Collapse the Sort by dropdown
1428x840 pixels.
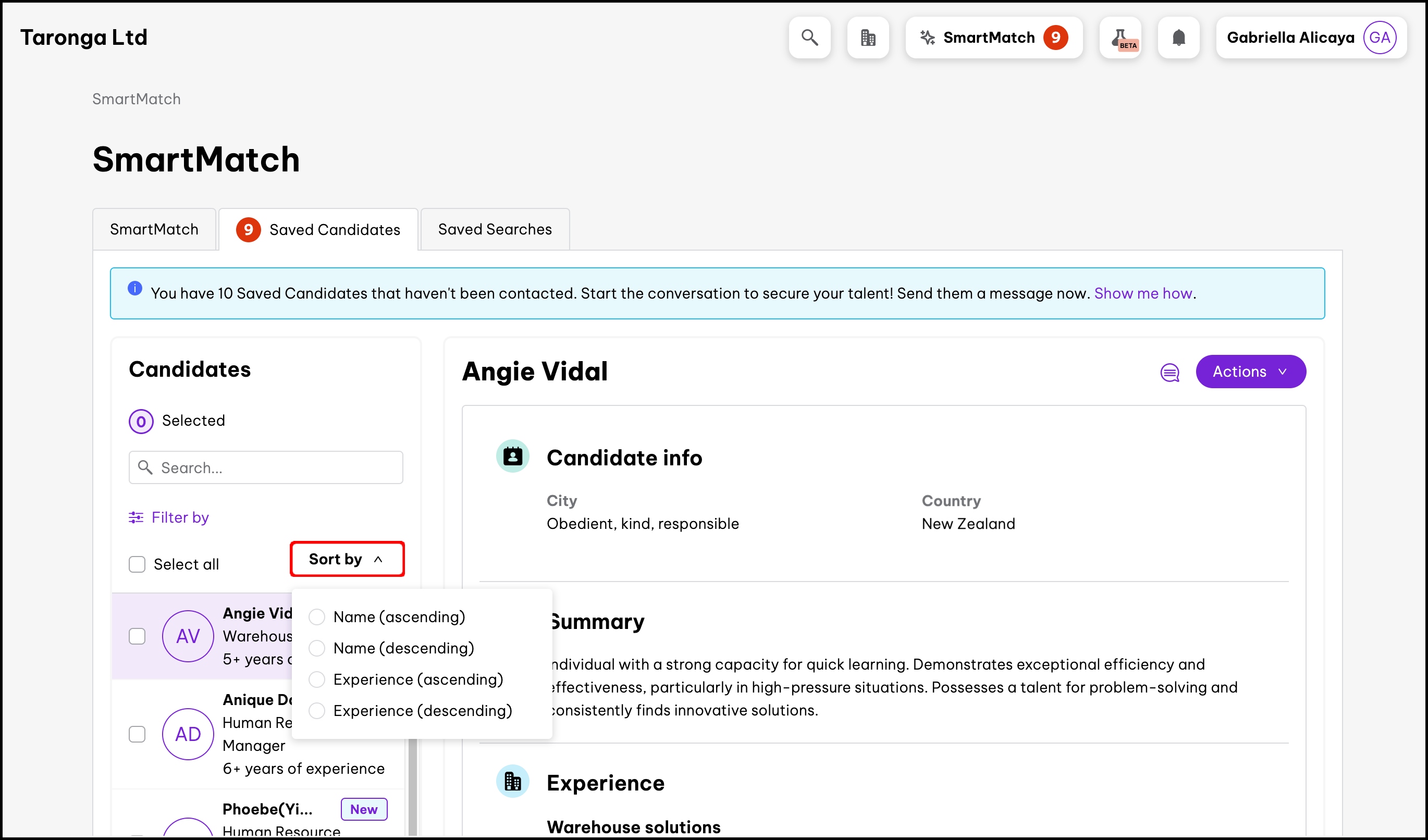tap(347, 559)
